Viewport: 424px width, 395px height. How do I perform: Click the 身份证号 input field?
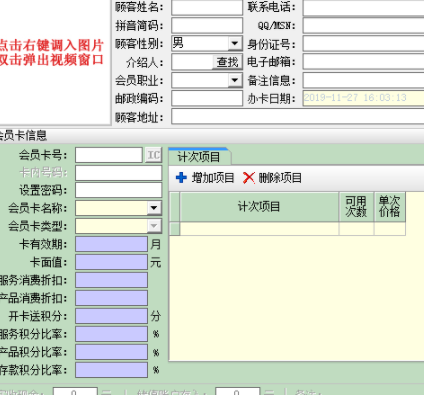pyautogui.click(x=363, y=44)
